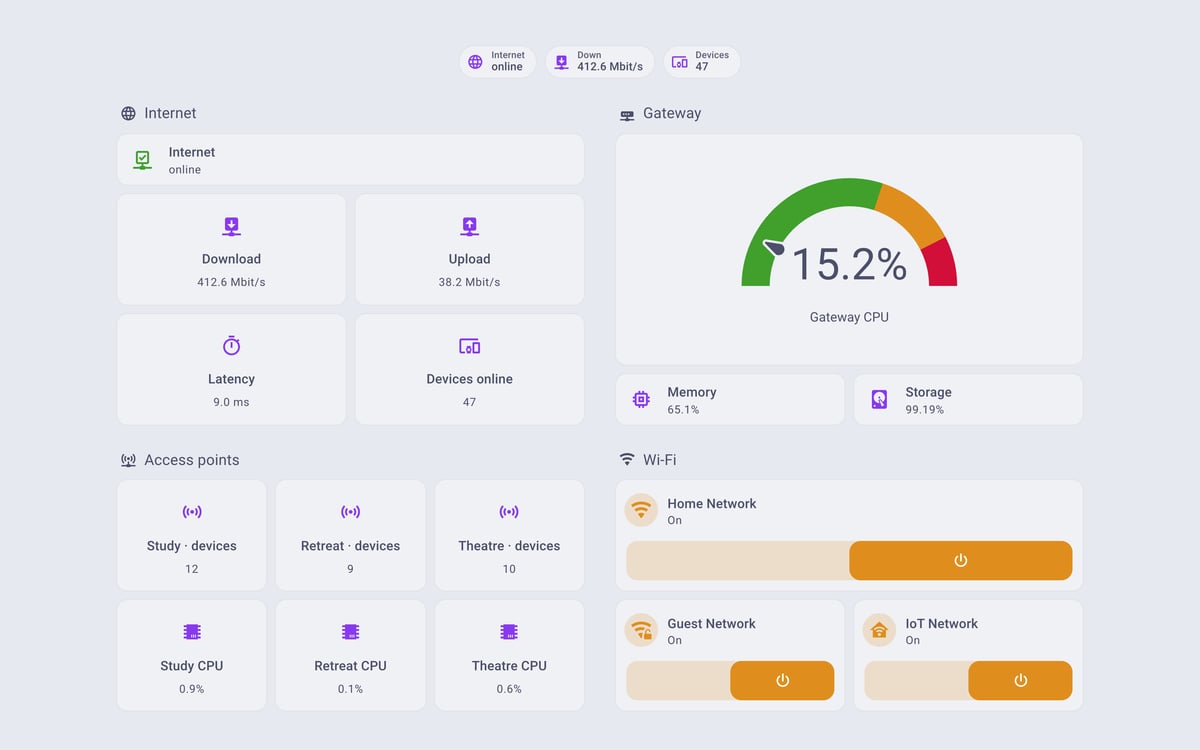Click the 9.0 ms latency value

pos(231,402)
